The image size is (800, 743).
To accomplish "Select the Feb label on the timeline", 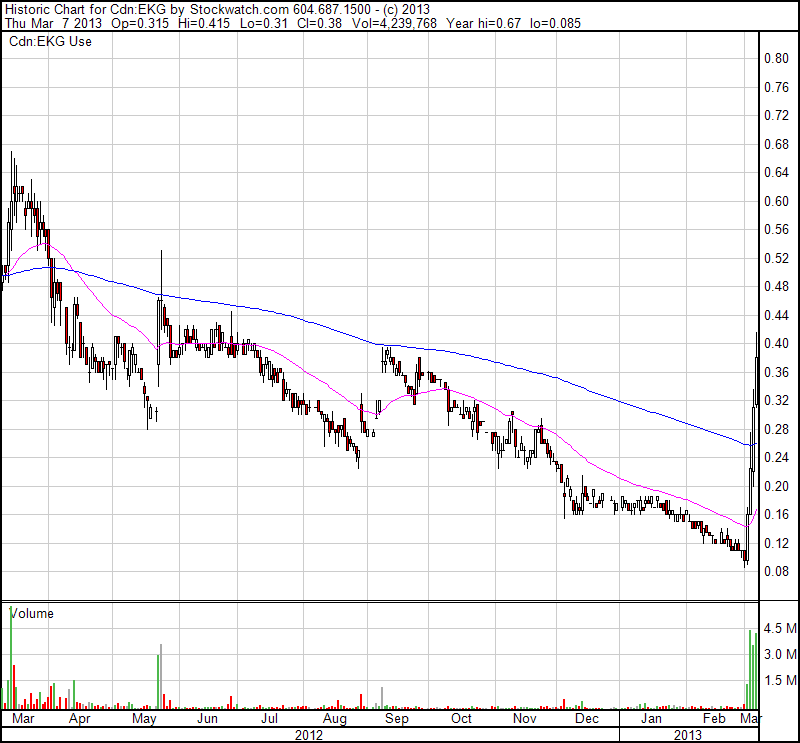I will pyautogui.click(x=713, y=718).
